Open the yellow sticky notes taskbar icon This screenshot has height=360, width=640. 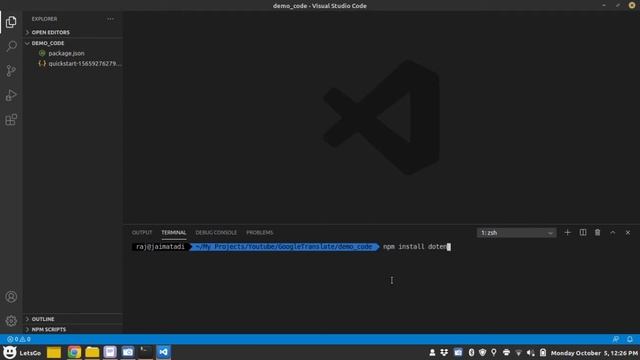(54, 352)
